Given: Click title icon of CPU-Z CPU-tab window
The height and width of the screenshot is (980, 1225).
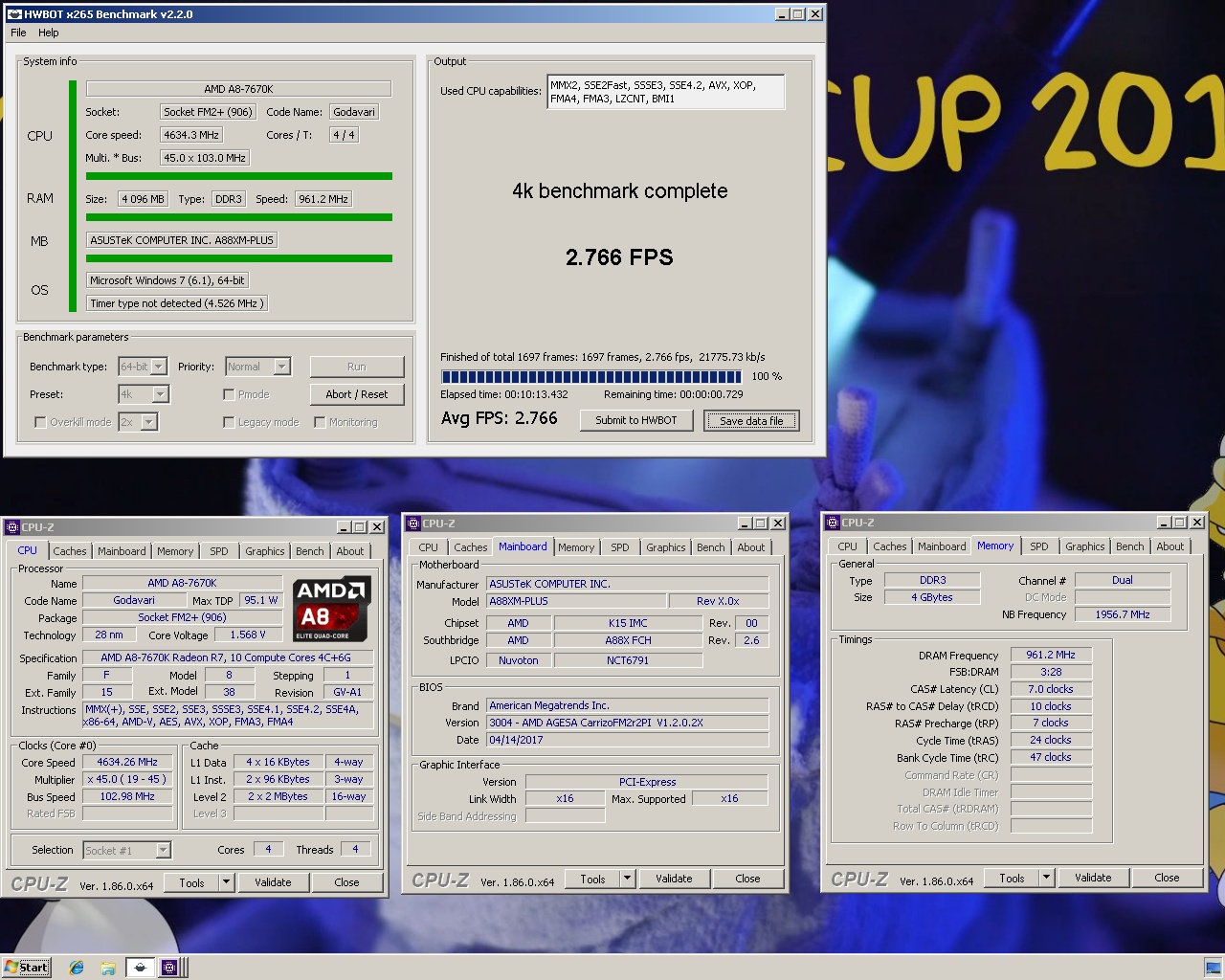Looking at the screenshot, I should (x=12, y=527).
